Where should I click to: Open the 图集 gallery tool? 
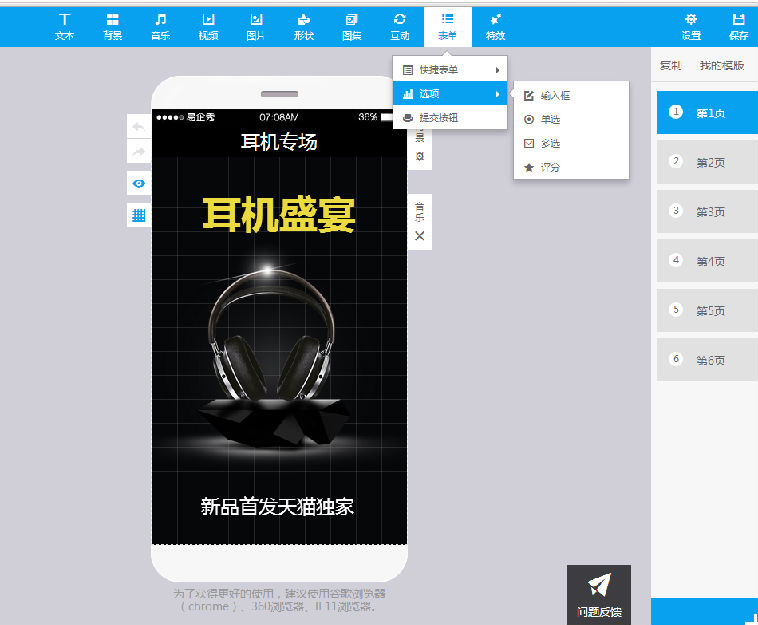pyautogui.click(x=351, y=27)
